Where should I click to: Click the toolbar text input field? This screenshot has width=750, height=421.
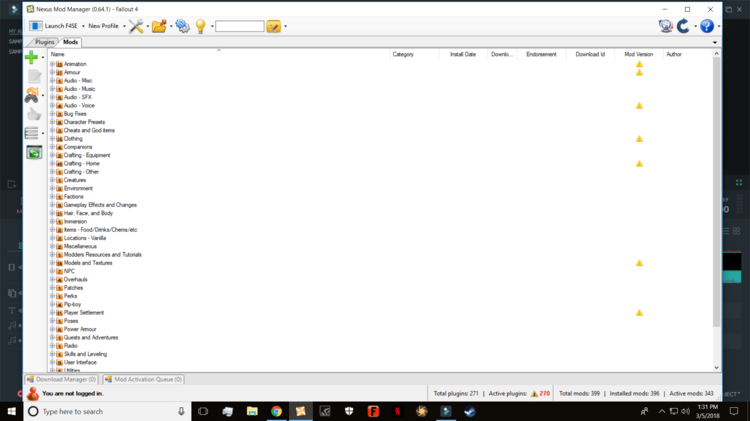(x=240, y=26)
